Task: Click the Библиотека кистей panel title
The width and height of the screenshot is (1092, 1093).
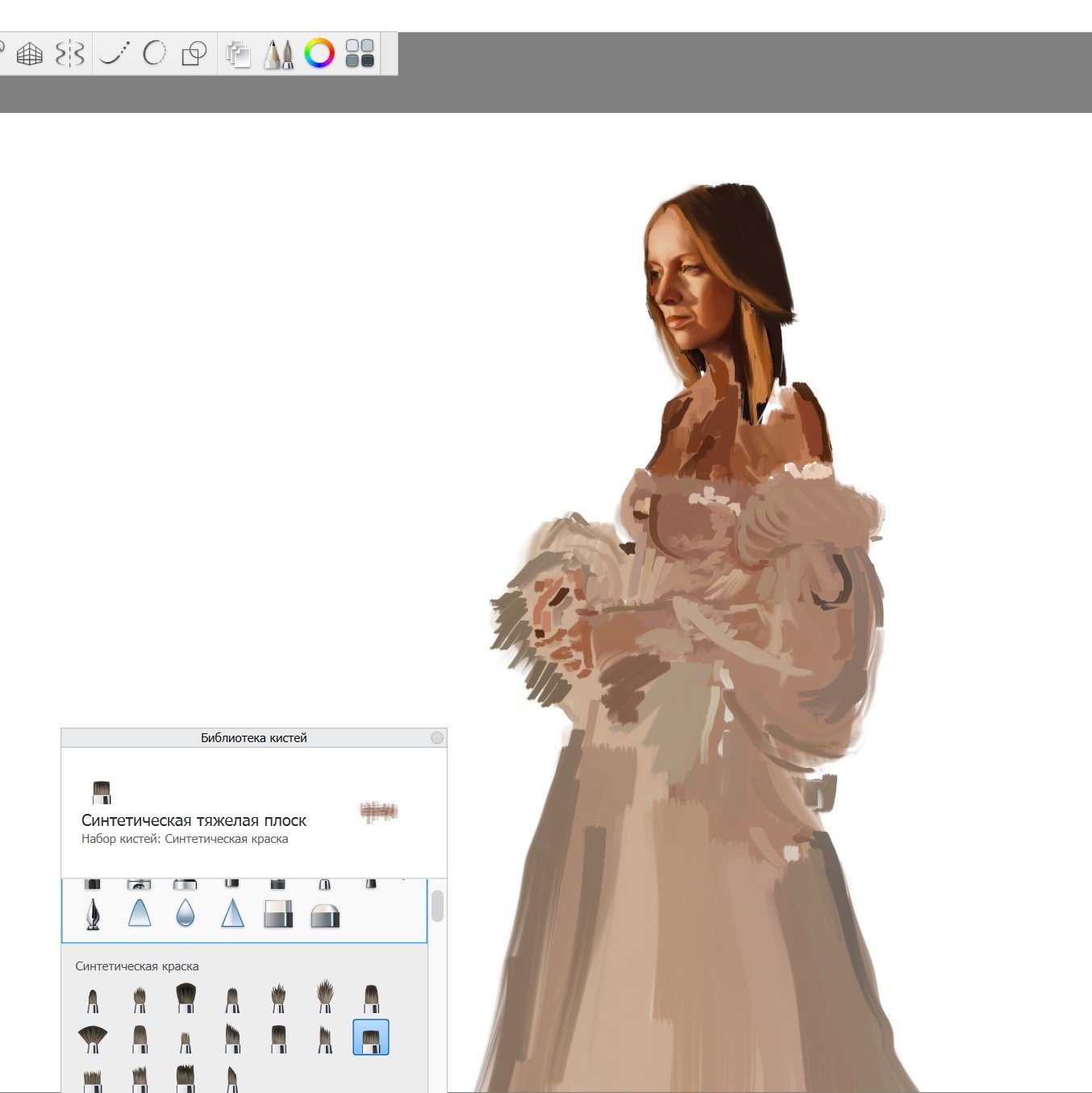Action: click(x=254, y=738)
